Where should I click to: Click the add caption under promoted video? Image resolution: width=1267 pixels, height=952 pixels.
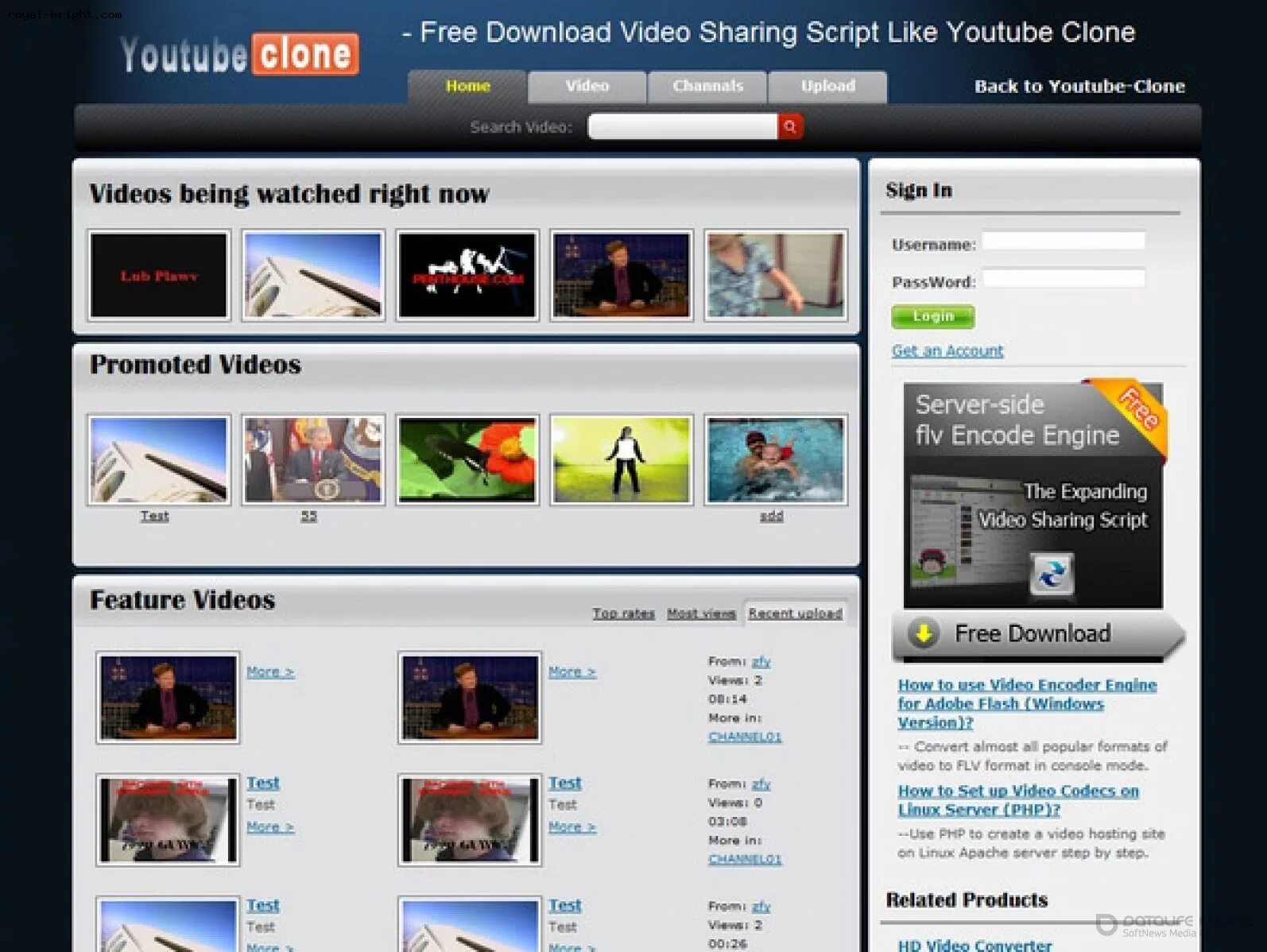(772, 516)
